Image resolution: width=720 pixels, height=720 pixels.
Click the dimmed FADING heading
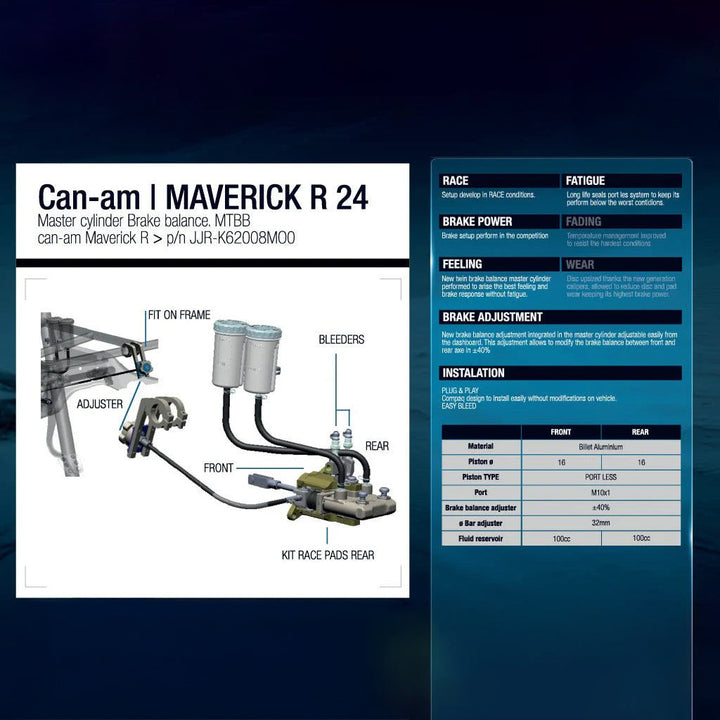pos(584,222)
